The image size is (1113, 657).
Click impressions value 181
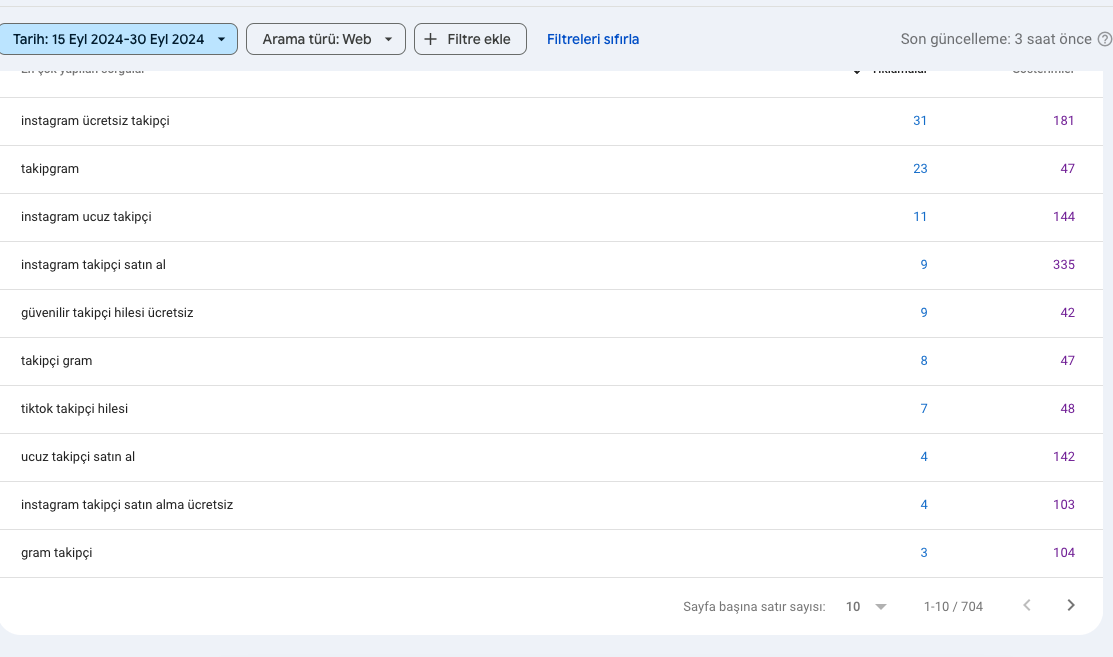pyautogui.click(x=1063, y=121)
